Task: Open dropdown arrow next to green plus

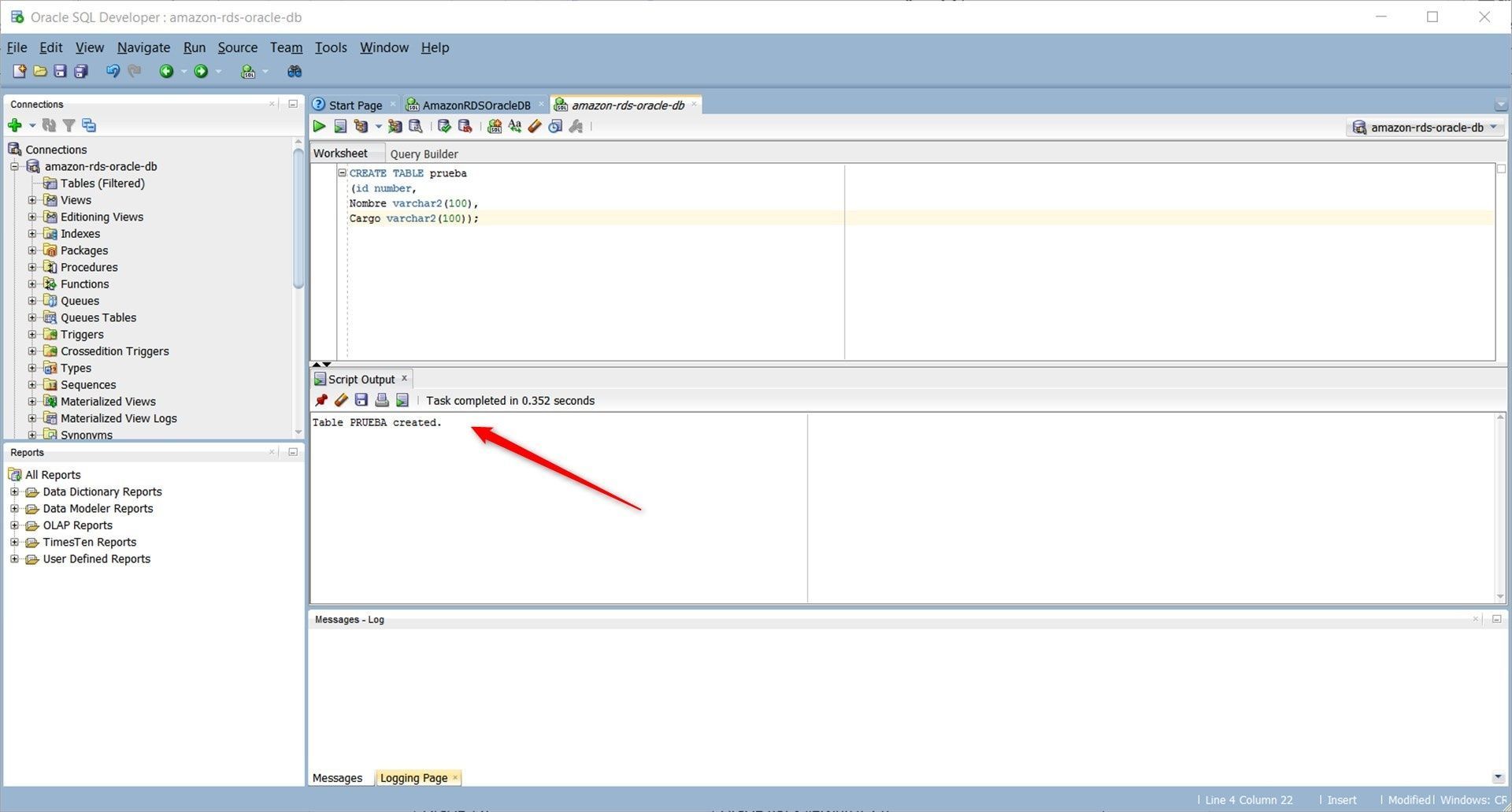Action: [x=32, y=125]
